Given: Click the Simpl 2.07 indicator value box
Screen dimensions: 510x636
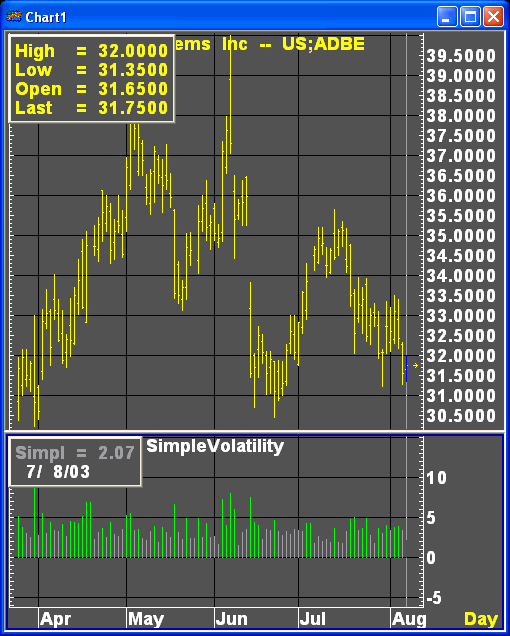Looking at the screenshot, I should [75, 462].
